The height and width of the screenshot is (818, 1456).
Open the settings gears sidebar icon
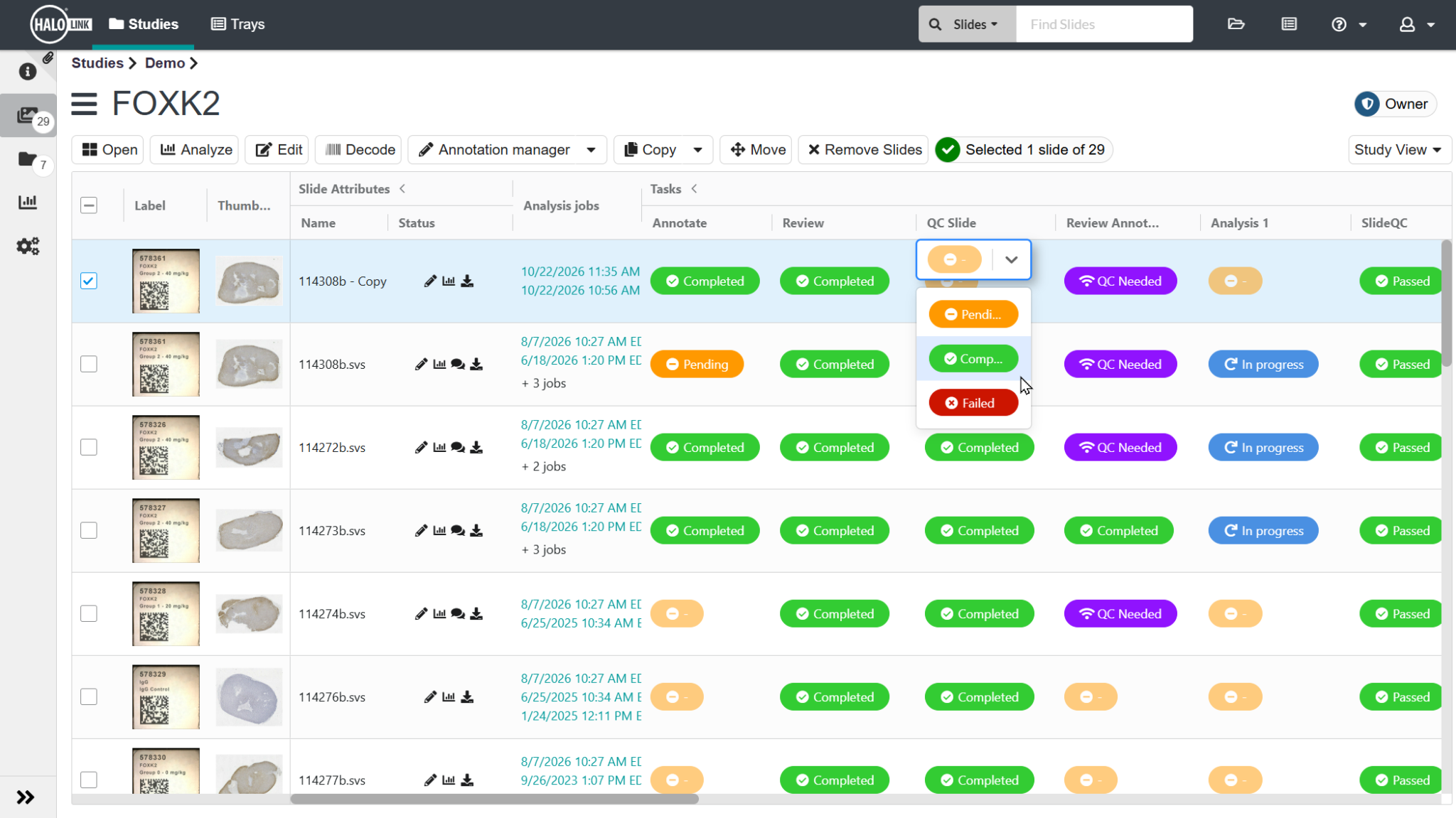(28, 246)
